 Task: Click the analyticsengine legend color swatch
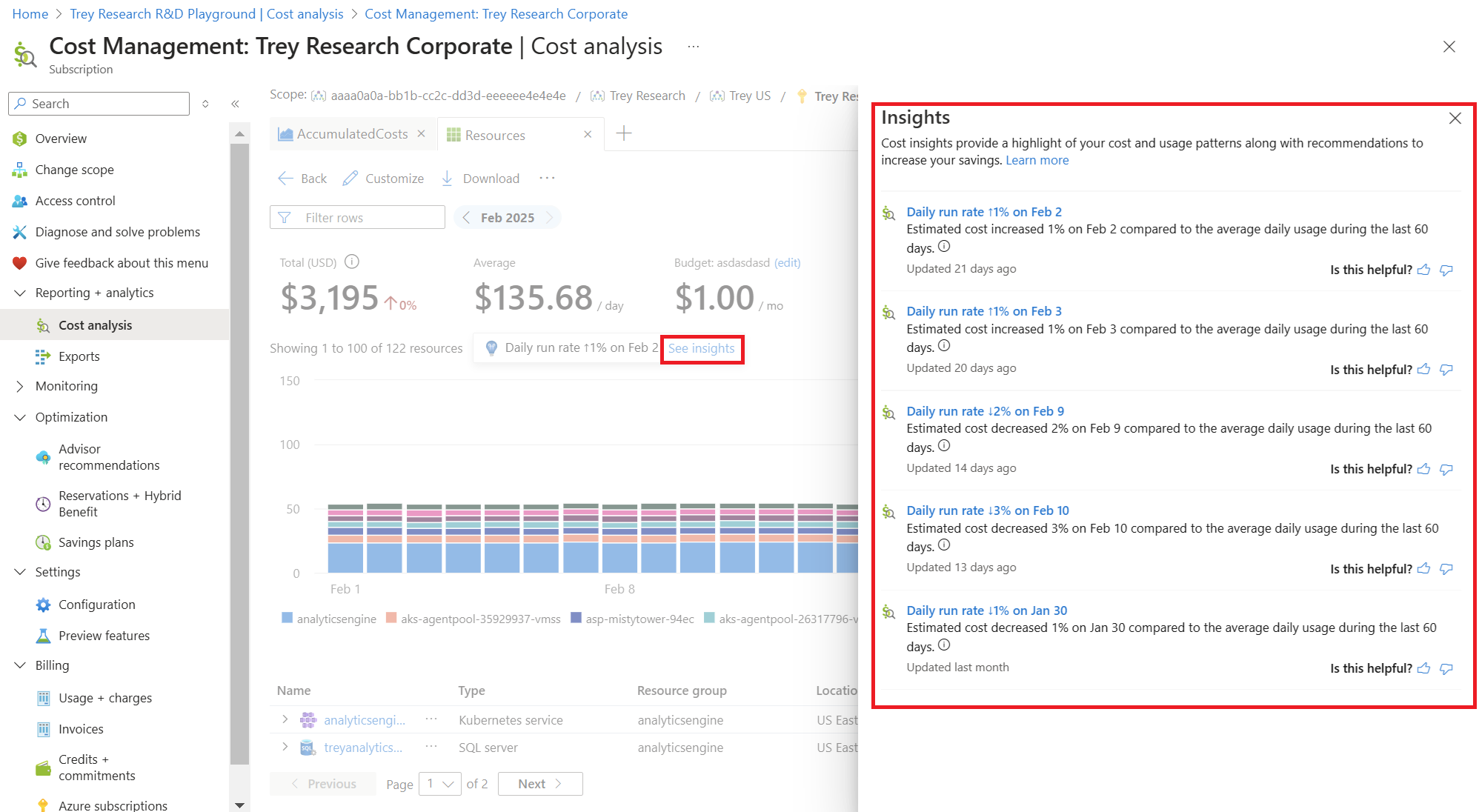pos(287,618)
